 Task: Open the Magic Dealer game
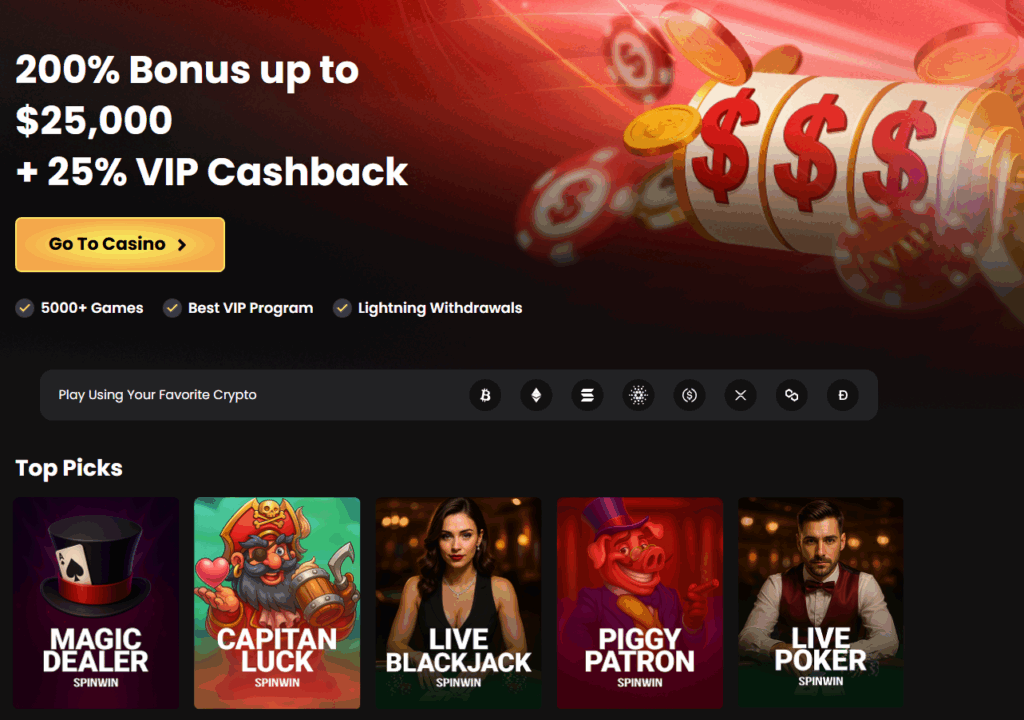click(x=96, y=602)
